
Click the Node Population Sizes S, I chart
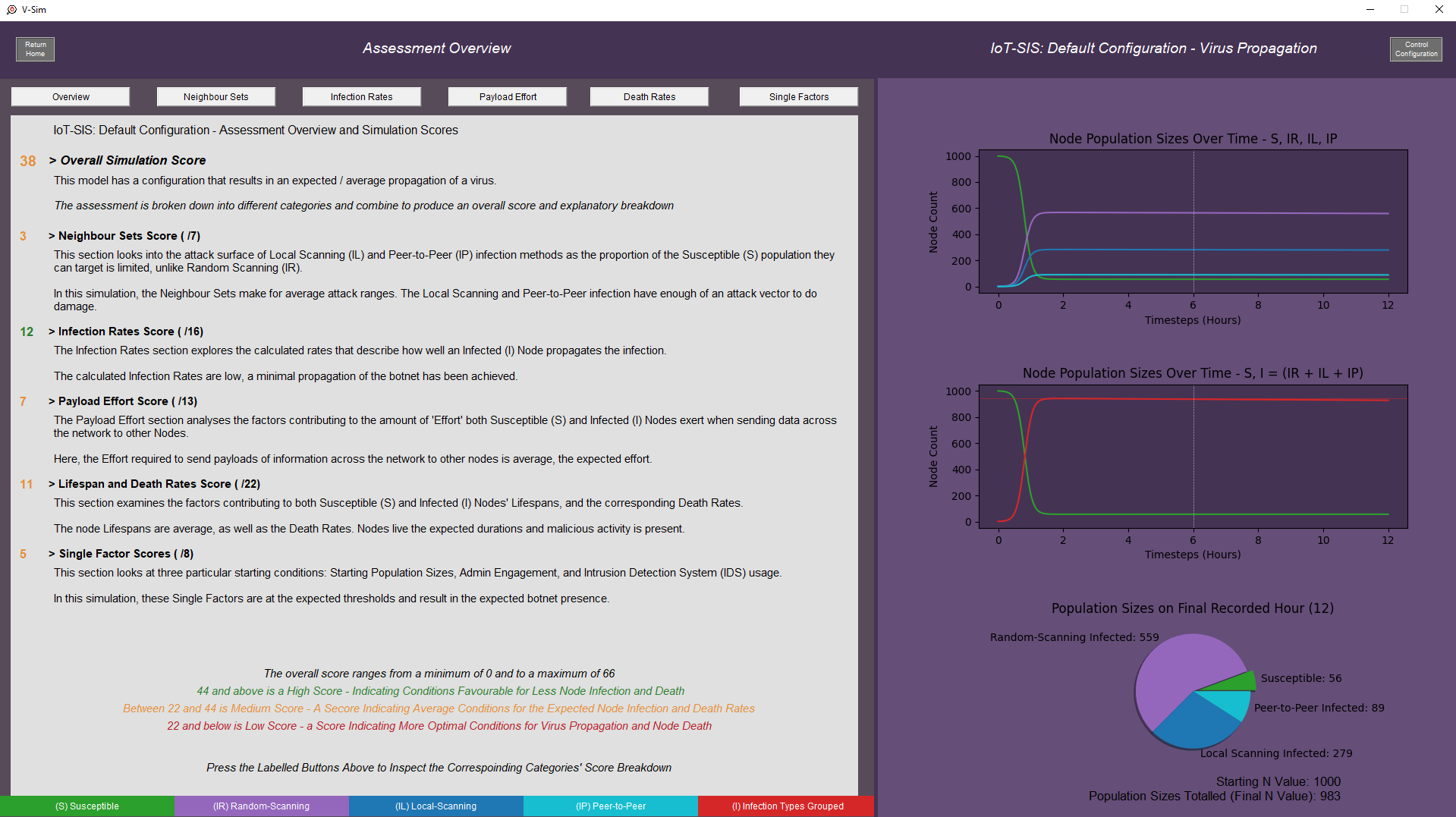(1191, 455)
